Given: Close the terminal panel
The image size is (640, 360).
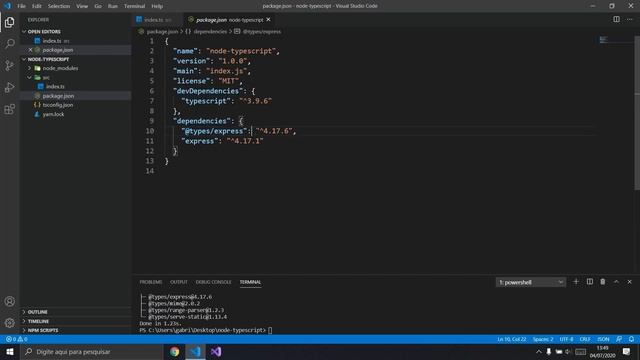Looking at the screenshot, I should click(629, 282).
